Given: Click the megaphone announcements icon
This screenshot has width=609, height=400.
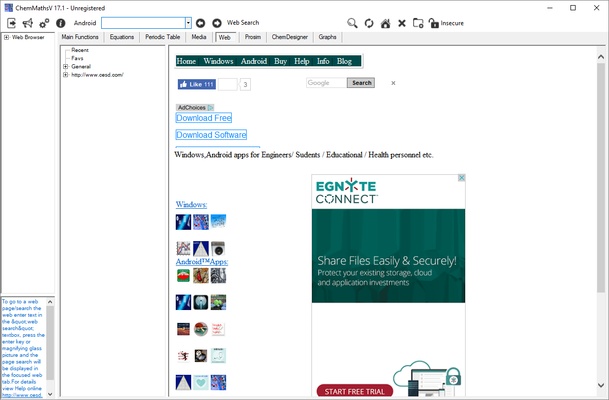Looking at the screenshot, I should (x=28, y=23).
